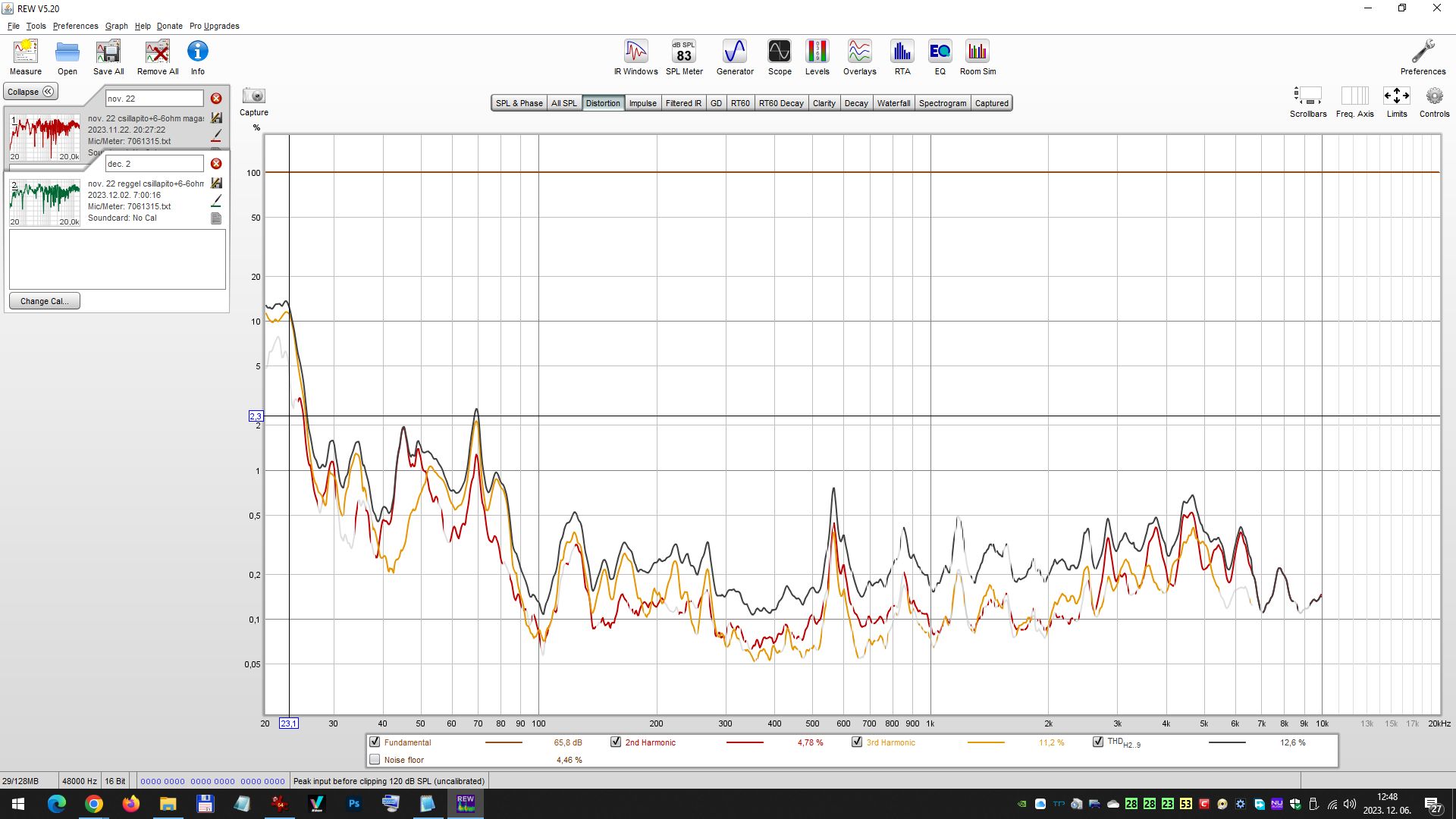Screen dimensions: 1456x819
Task: Capture the graph with camera icon
Action: click(x=254, y=102)
